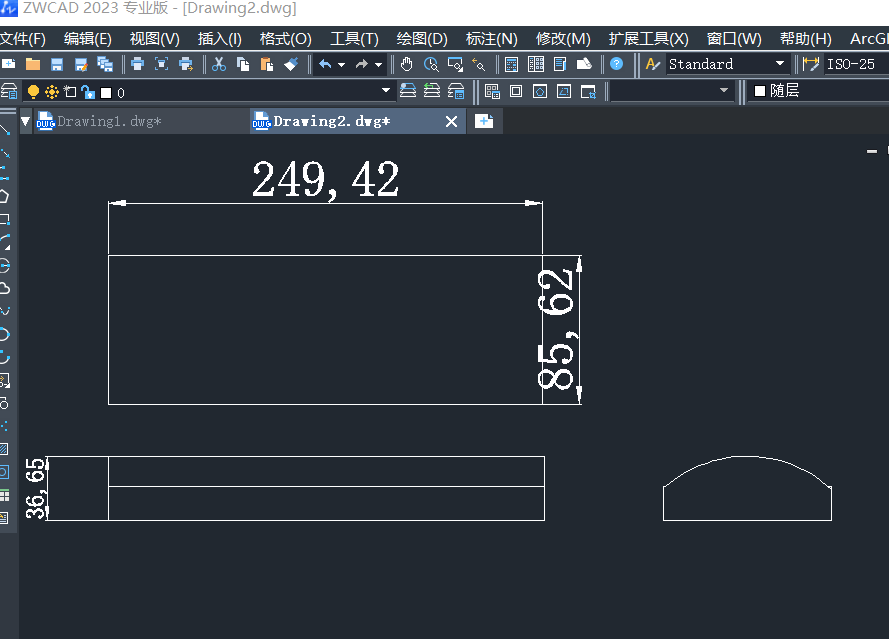
Task: Open the Tool Palettes icon
Action: coord(560,64)
